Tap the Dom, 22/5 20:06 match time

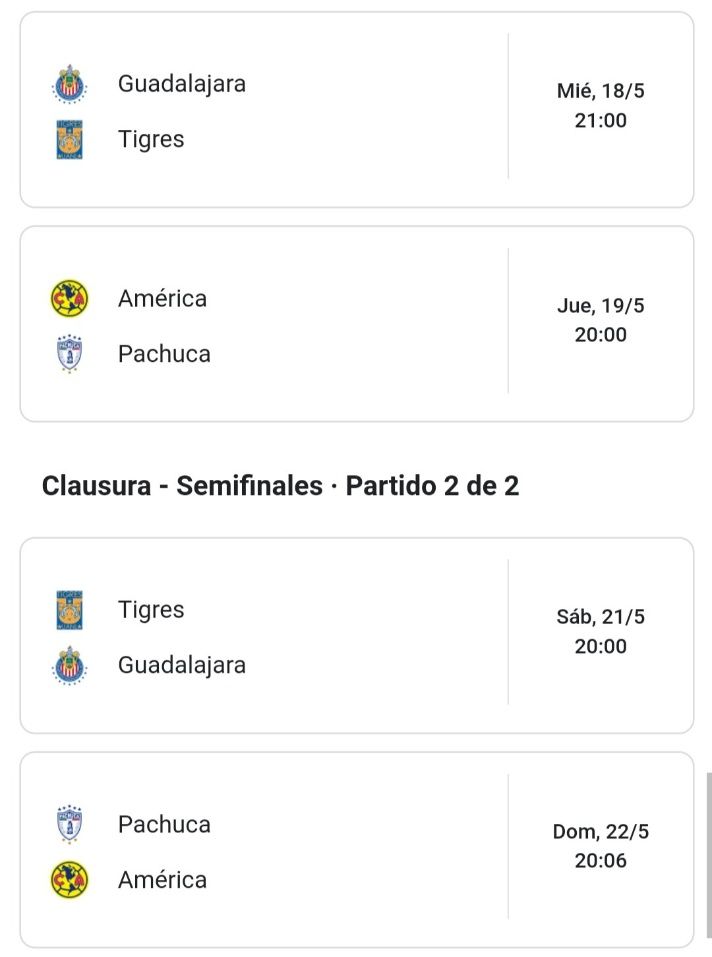(600, 846)
